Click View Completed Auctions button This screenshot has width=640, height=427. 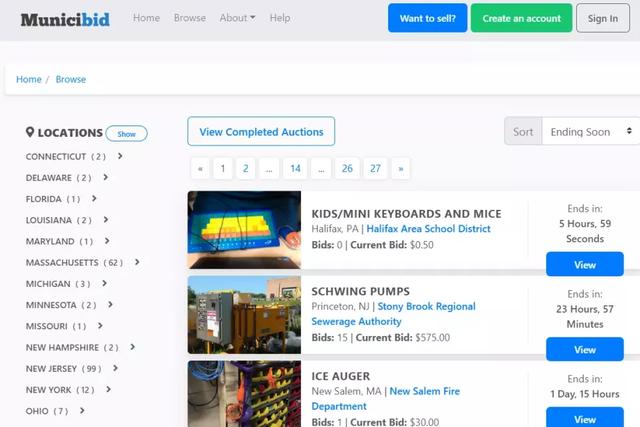pos(261,132)
